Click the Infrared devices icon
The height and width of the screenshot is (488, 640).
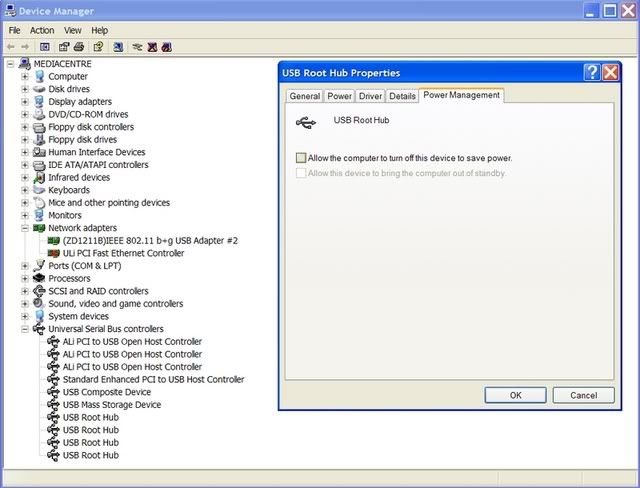point(39,177)
